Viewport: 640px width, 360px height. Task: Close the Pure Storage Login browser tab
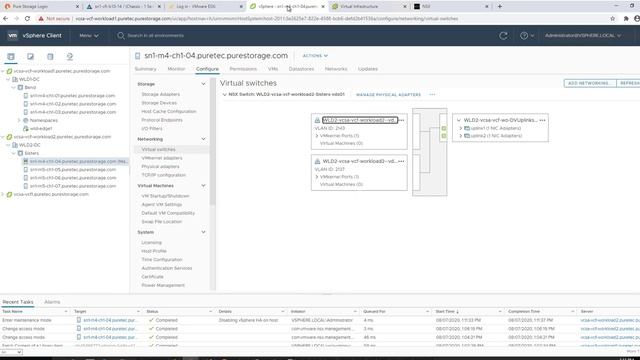[x=78, y=7]
